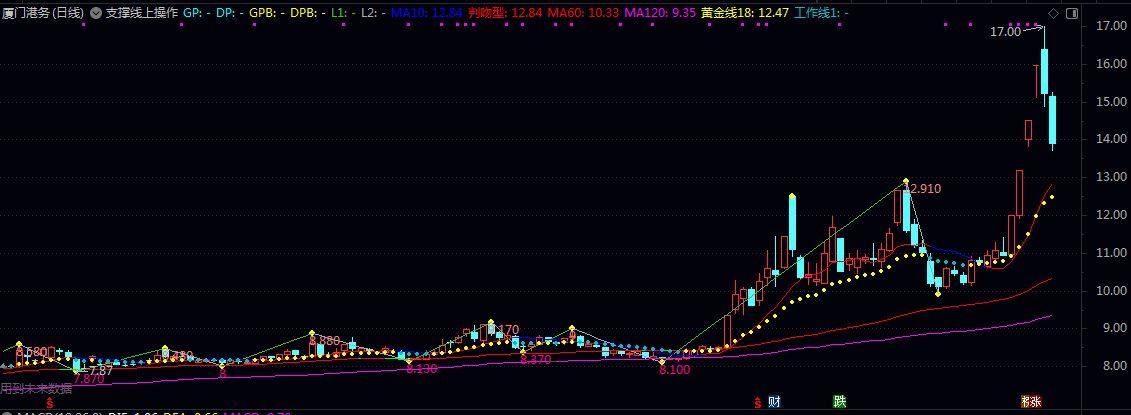Click the 用到未来数据 warning text
The image size is (1131, 415).
coord(36,389)
